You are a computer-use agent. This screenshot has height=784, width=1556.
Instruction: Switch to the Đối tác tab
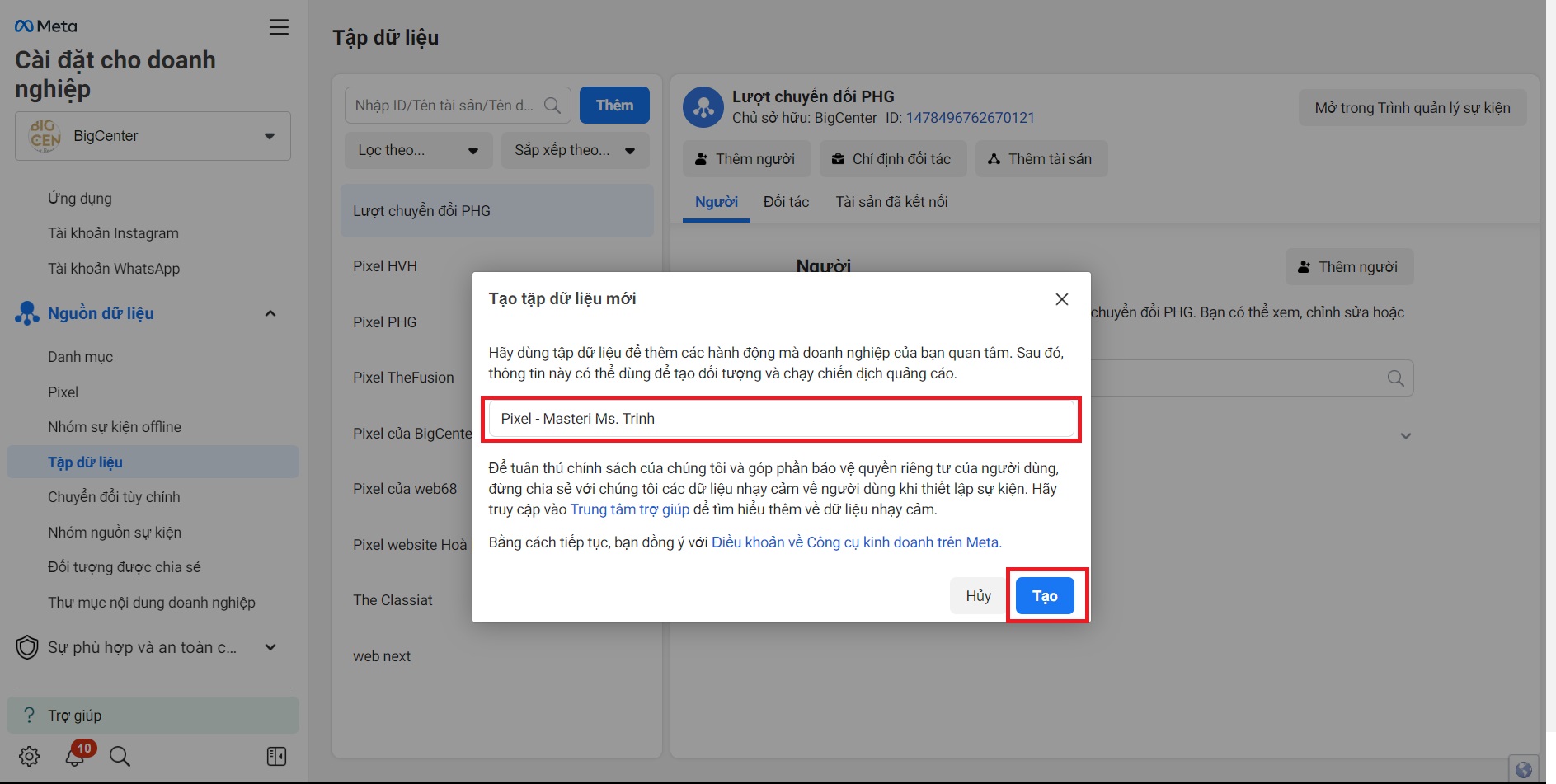(x=786, y=202)
